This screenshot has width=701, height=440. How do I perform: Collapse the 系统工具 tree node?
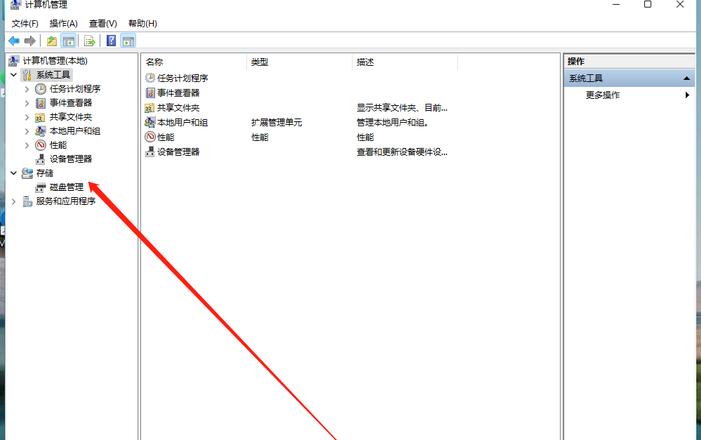pyautogui.click(x=13, y=75)
